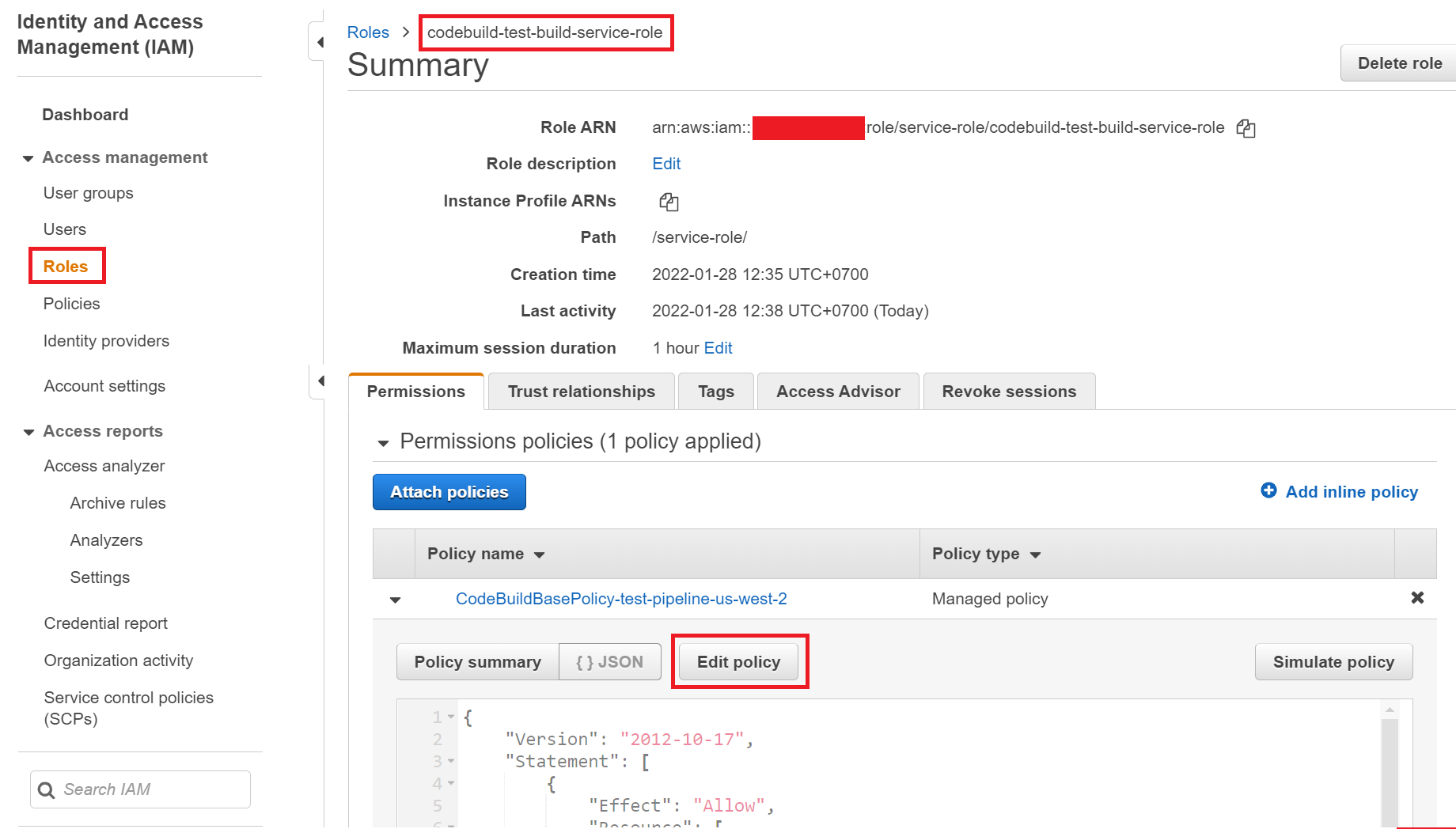
Task: Collapse the Access reports sidebar section
Action: pos(28,431)
